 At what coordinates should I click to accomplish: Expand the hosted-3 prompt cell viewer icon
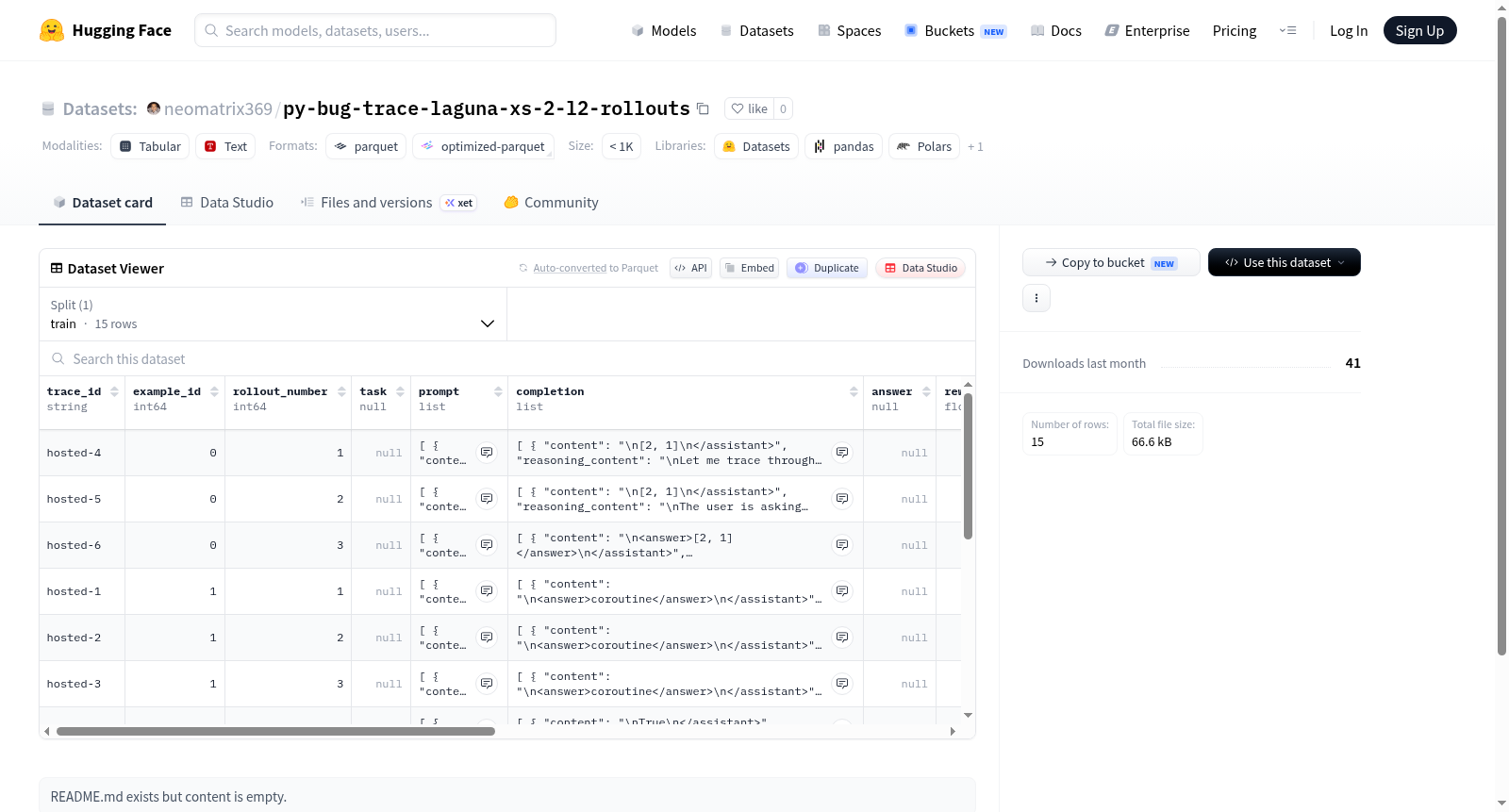point(487,684)
